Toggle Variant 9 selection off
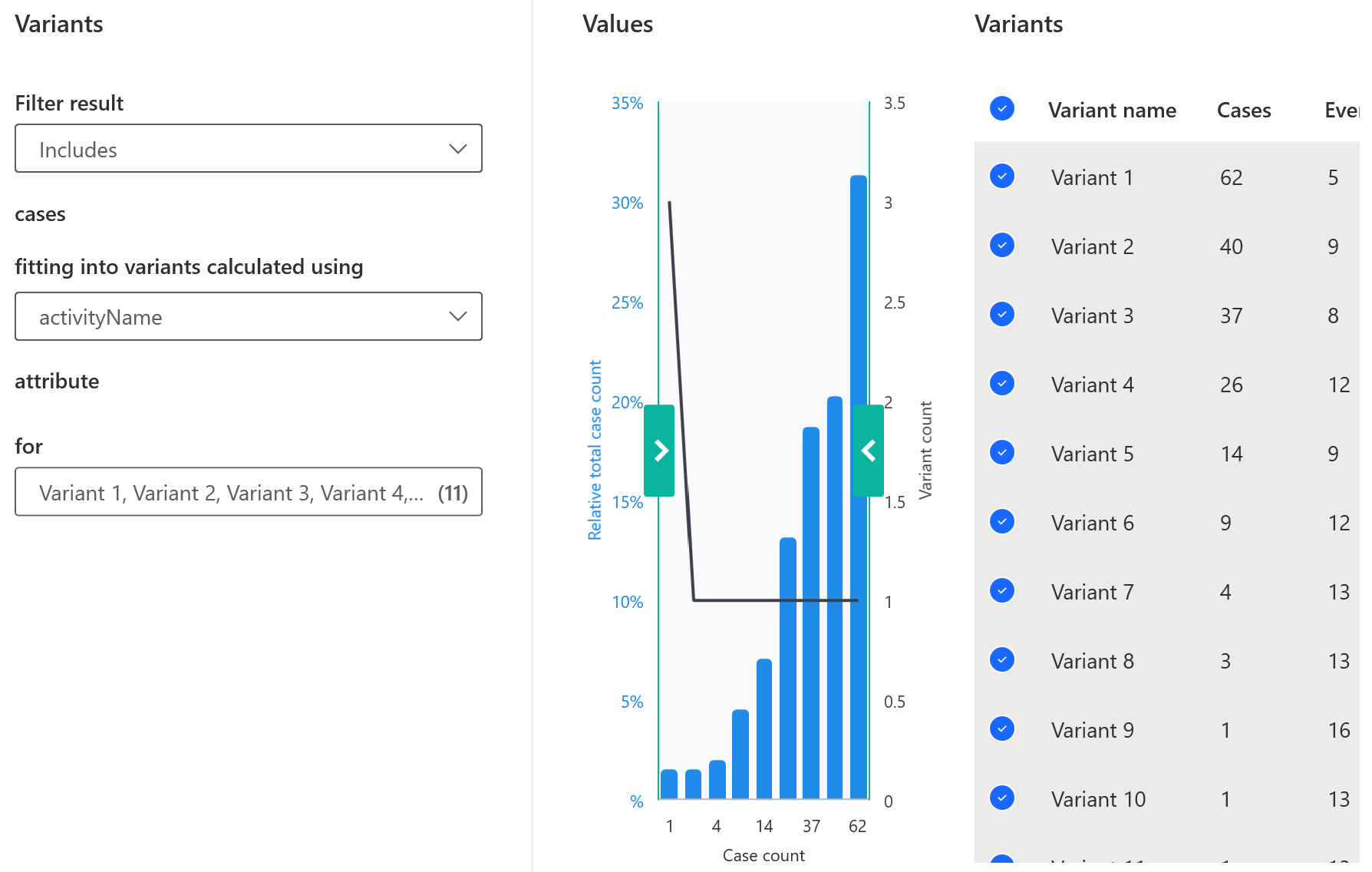This screenshot has width=1372, height=872. pyautogui.click(x=1001, y=729)
